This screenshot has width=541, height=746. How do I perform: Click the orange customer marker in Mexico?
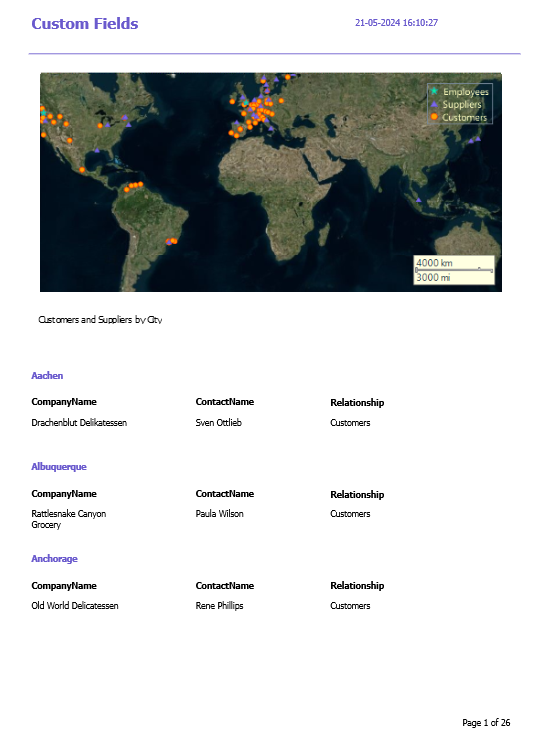click(x=82, y=170)
